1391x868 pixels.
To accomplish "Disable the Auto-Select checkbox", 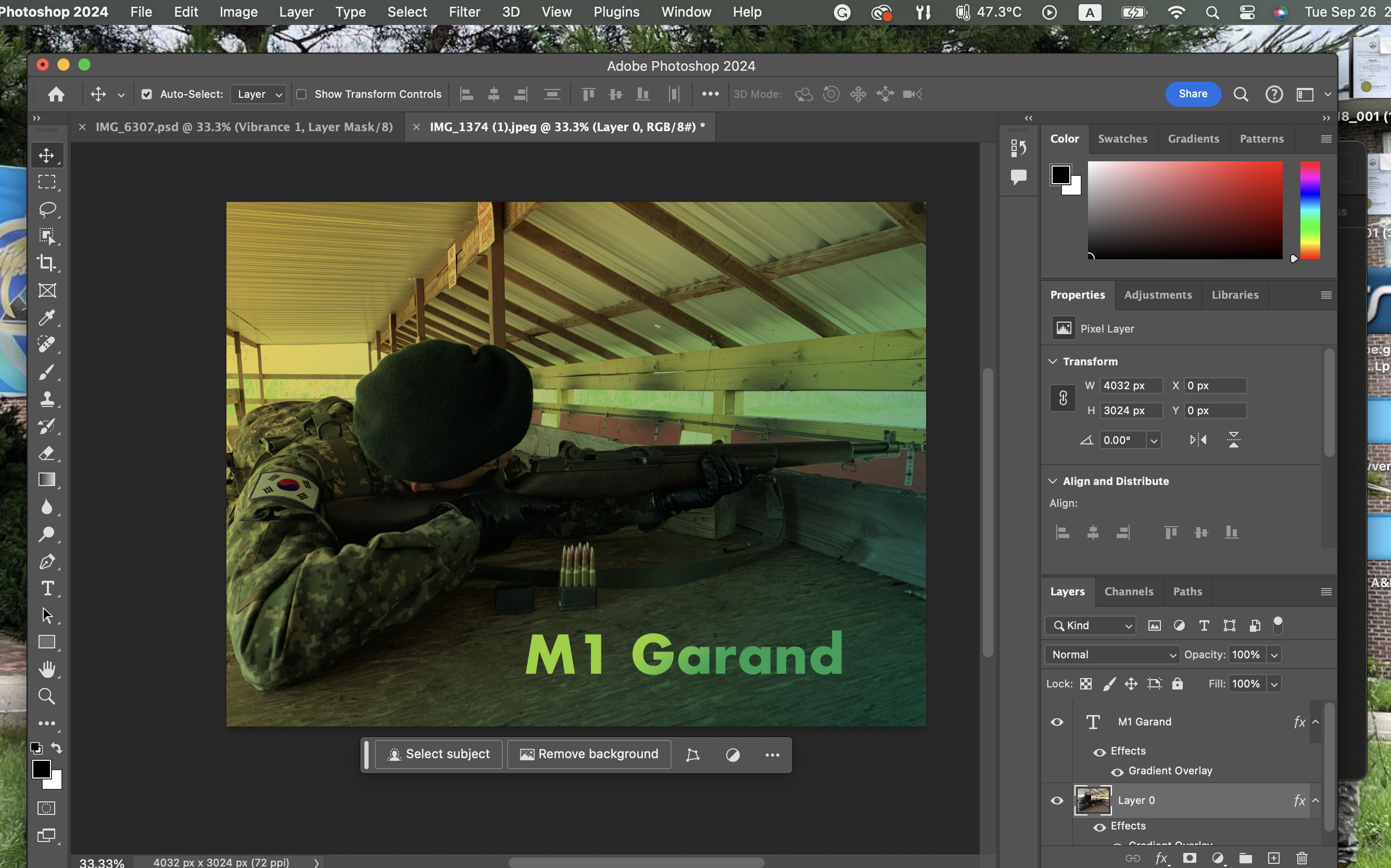I will pyautogui.click(x=147, y=94).
